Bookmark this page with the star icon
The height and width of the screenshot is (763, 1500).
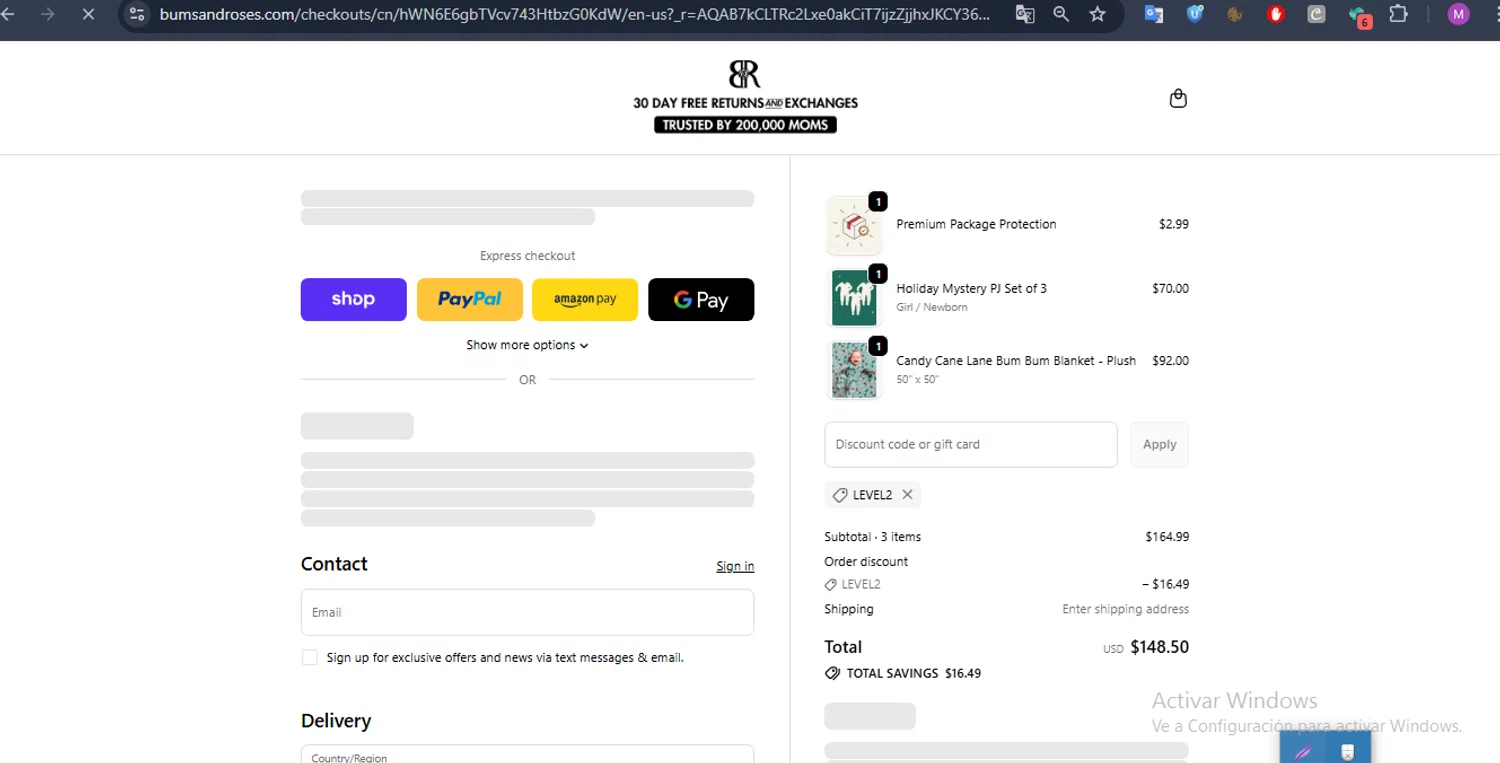pyautogui.click(x=1098, y=14)
